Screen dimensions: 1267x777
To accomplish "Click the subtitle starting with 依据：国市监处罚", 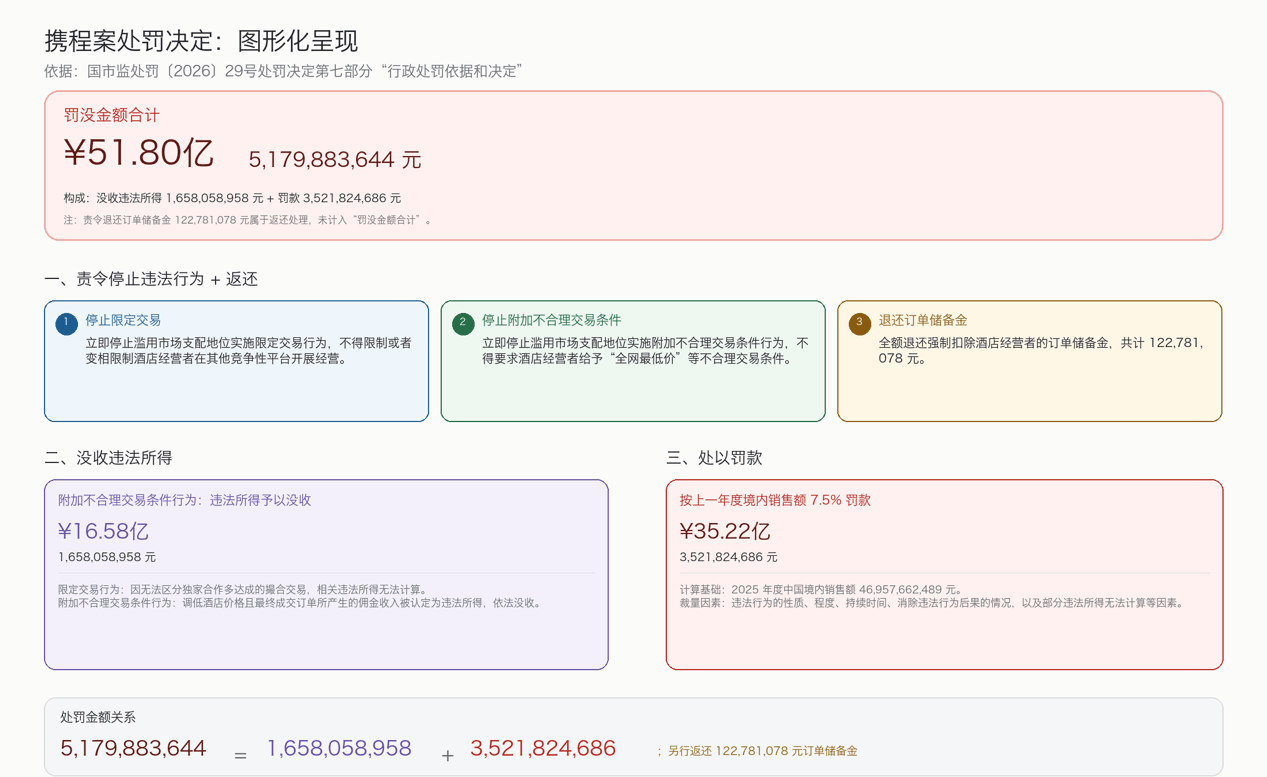I will pyautogui.click(x=284, y=72).
